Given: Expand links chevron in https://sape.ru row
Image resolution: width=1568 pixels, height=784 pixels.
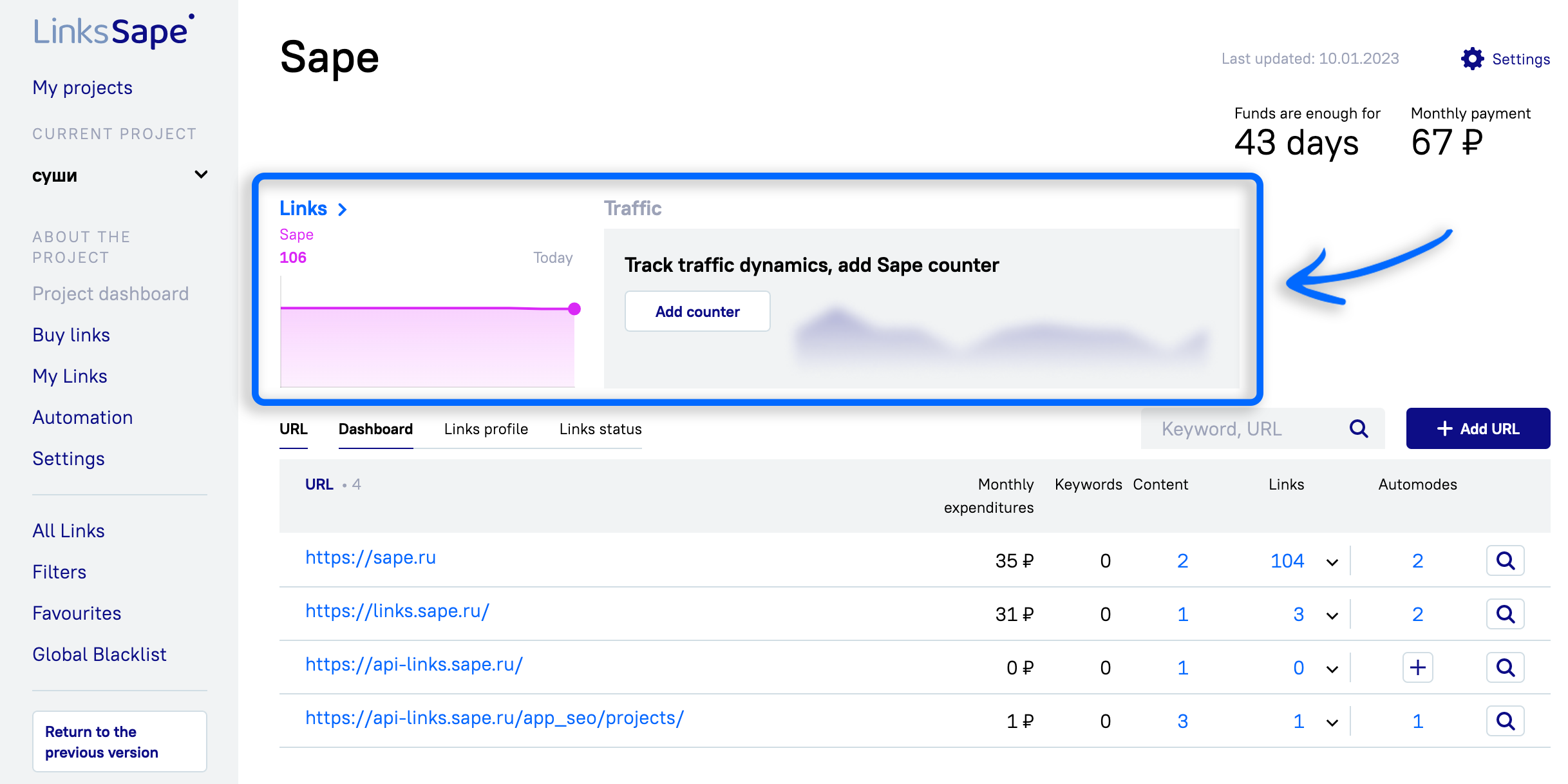Looking at the screenshot, I should 1332,562.
